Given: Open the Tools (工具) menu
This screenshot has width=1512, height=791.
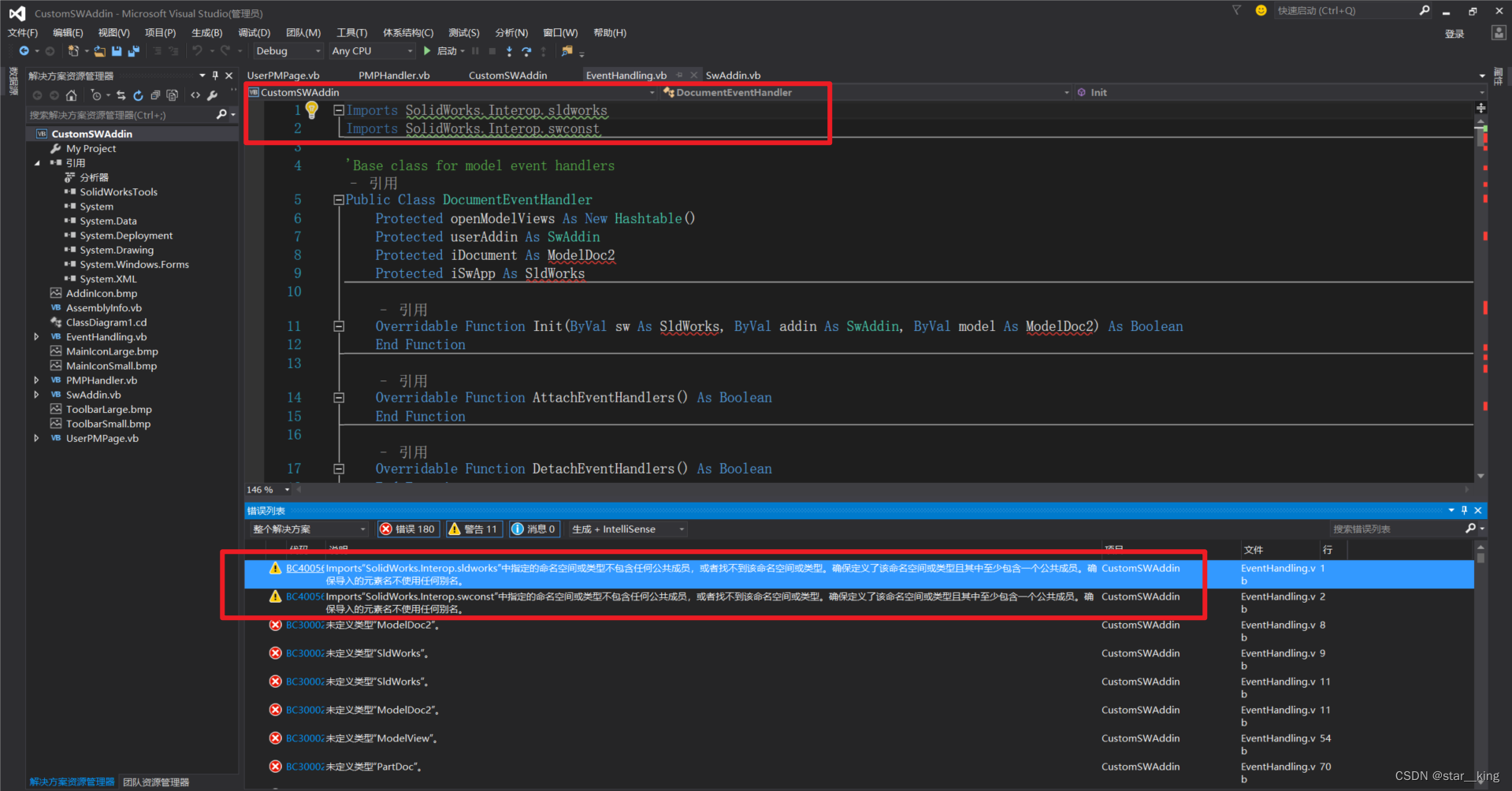Looking at the screenshot, I should [352, 33].
